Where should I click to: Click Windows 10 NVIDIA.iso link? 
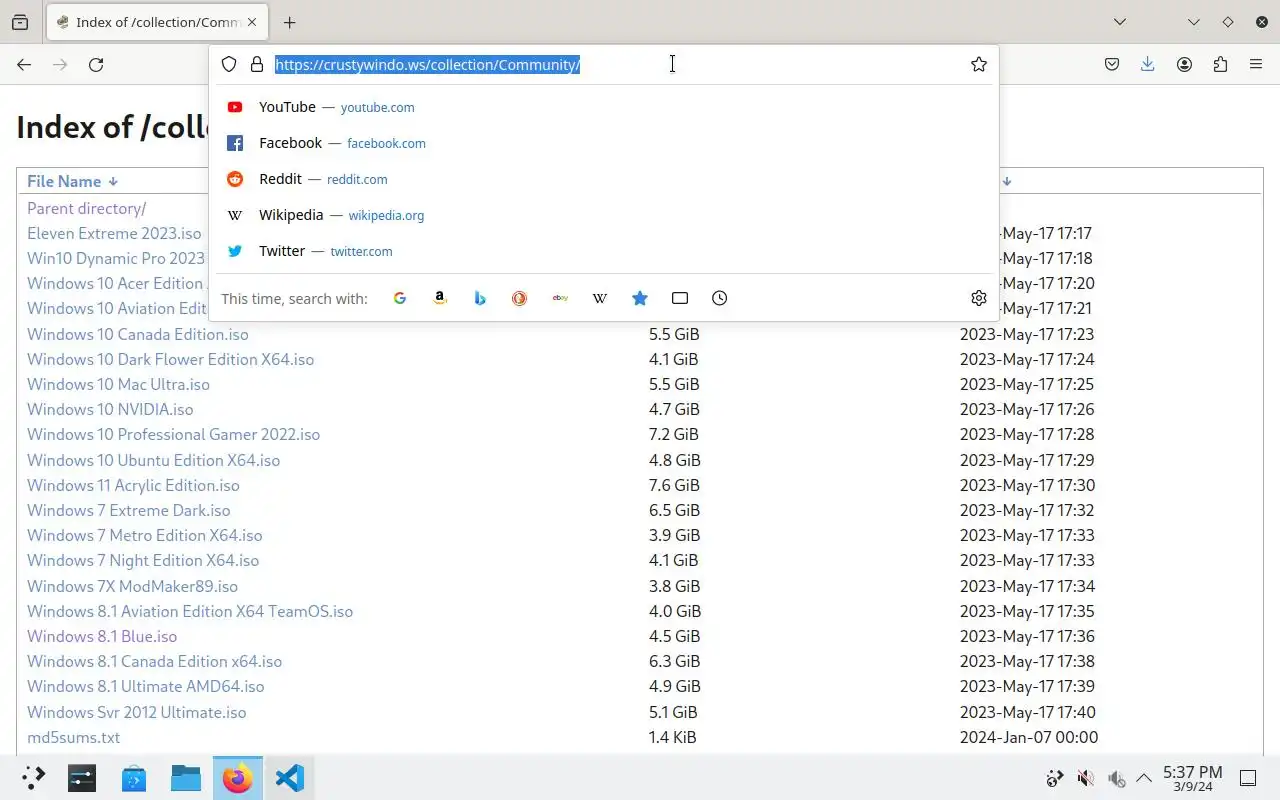110,409
